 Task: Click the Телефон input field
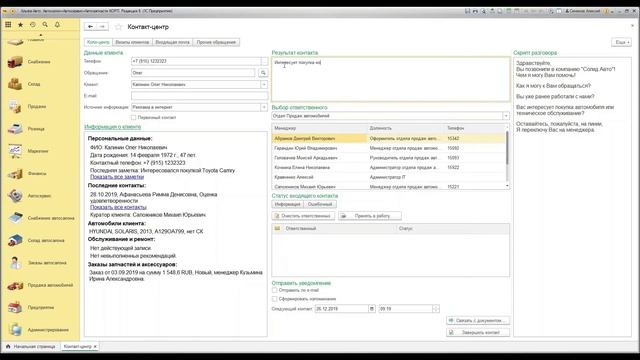196,61
